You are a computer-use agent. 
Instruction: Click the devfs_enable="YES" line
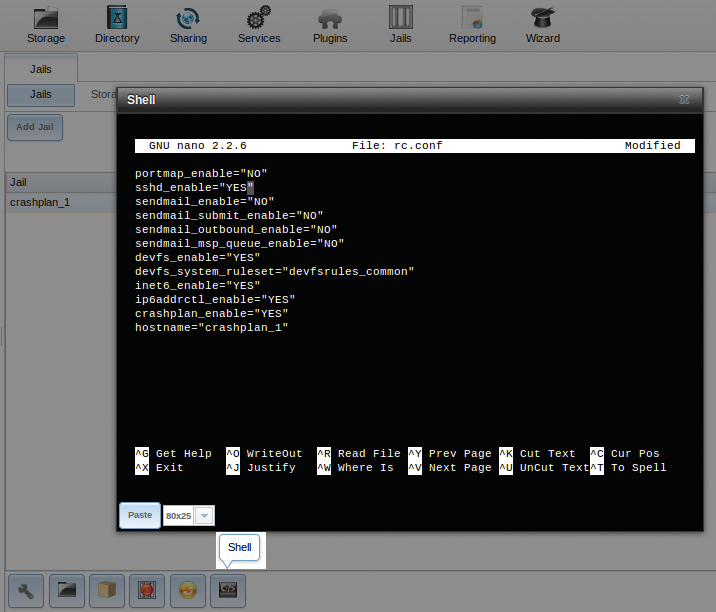[x=198, y=258]
